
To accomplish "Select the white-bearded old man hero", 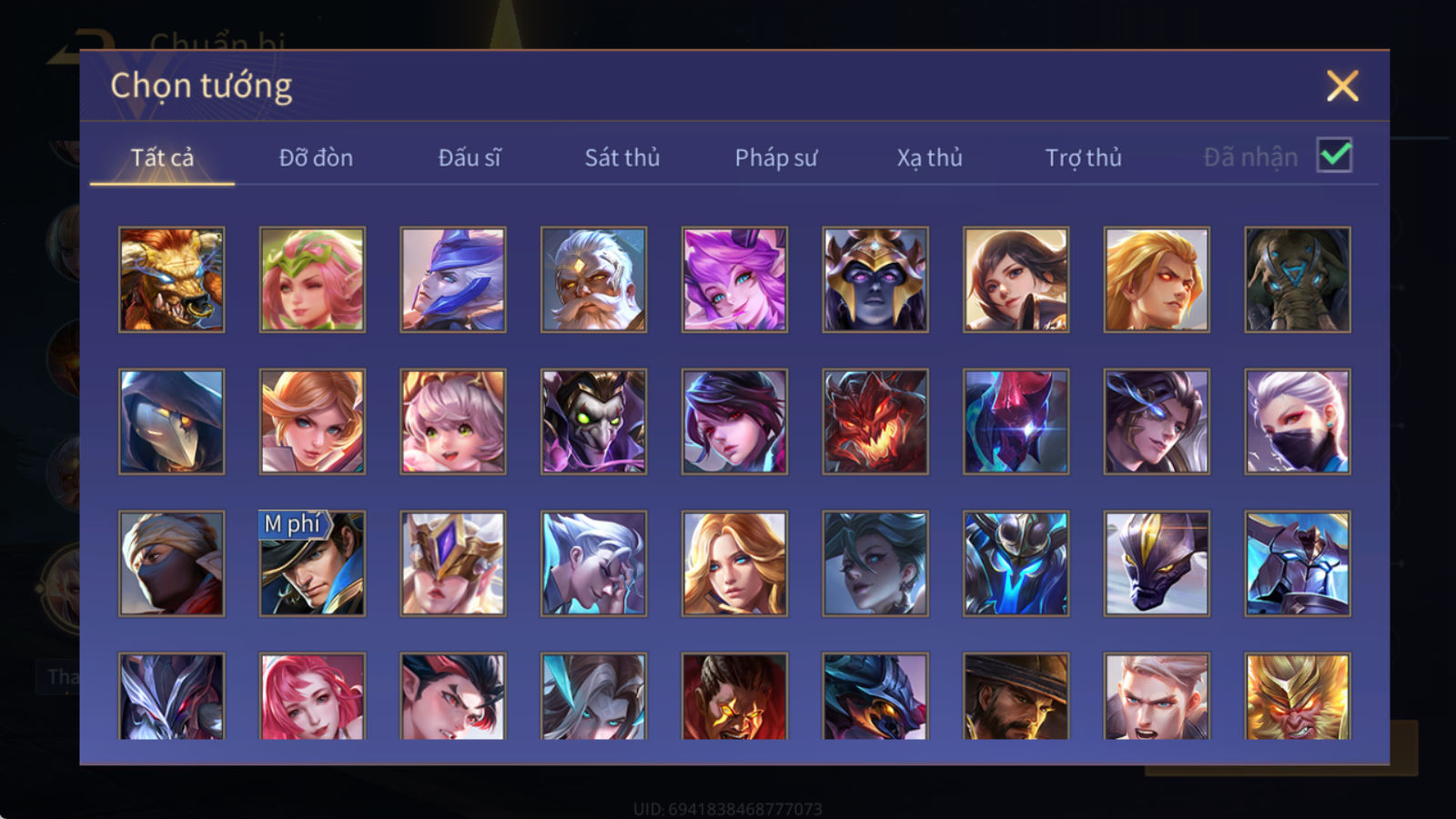I will click(x=593, y=279).
